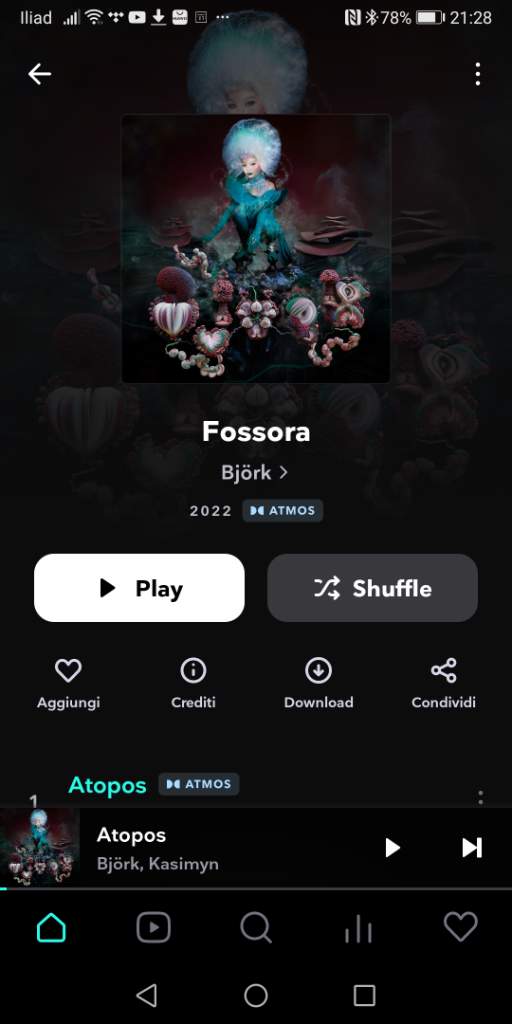The image size is (512, 1024).
Task: Add album to favorites with Aggiungi heart
Action: 69,684
